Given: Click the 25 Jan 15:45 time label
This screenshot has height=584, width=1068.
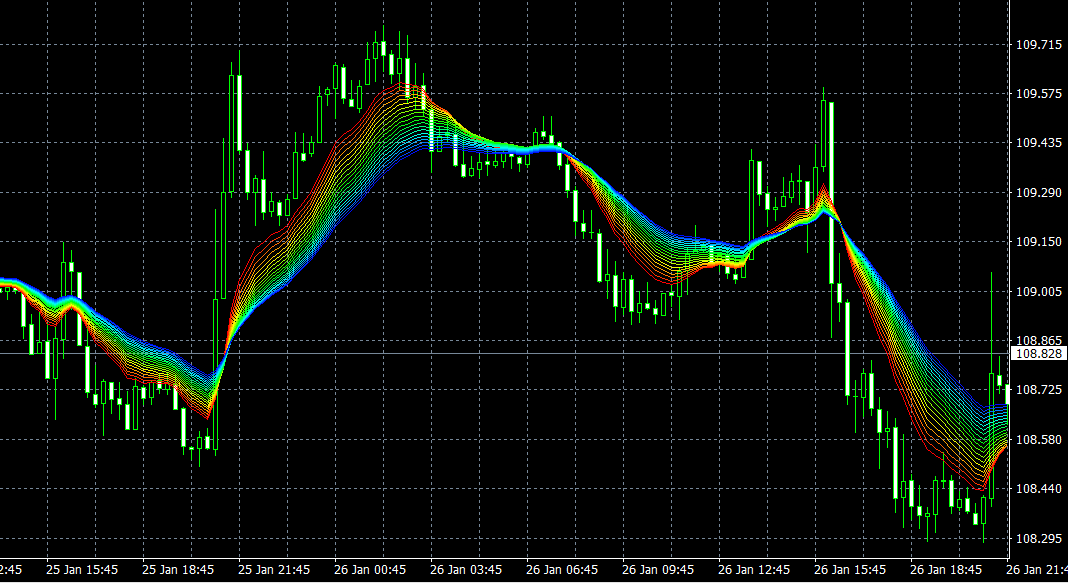Looking at the screenshot, I should (83, 569).
